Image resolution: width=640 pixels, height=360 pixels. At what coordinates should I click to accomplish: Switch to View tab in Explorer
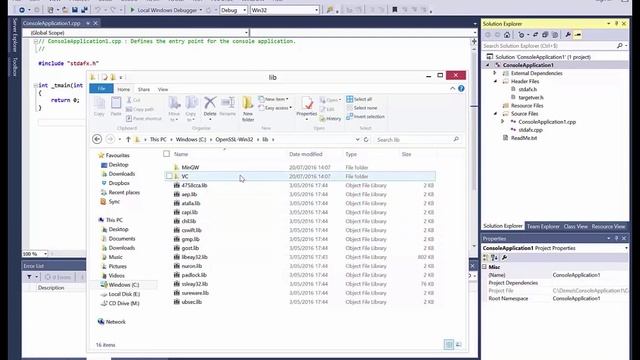tap(163, 89)
